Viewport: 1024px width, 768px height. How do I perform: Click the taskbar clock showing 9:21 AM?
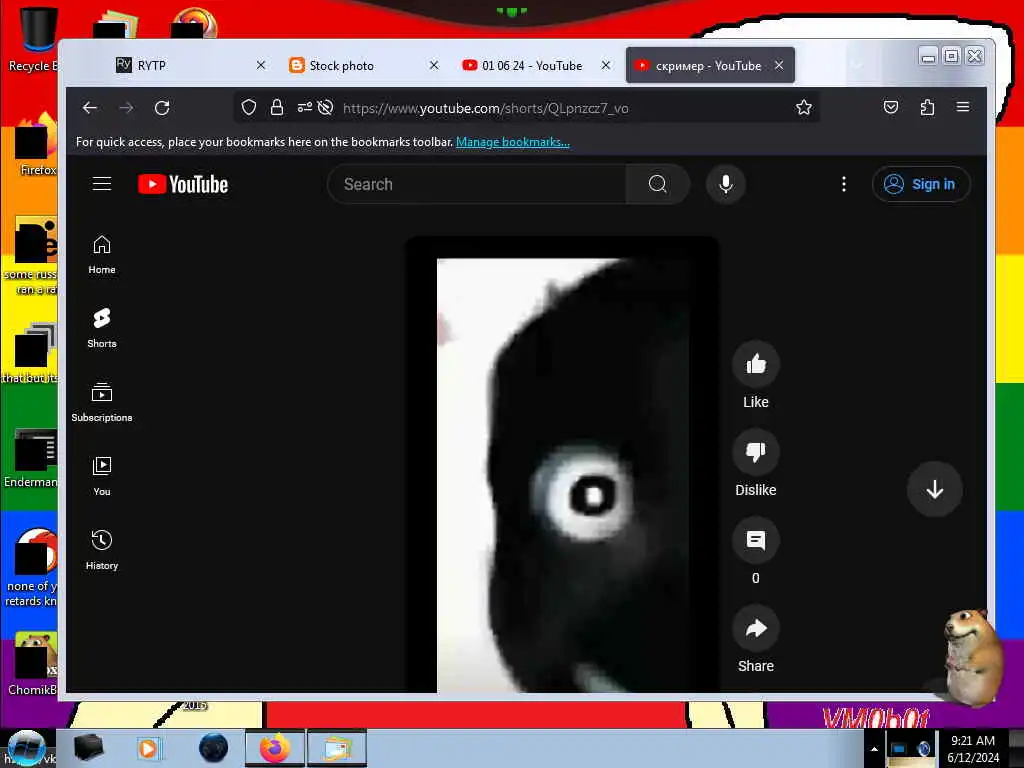973,749
